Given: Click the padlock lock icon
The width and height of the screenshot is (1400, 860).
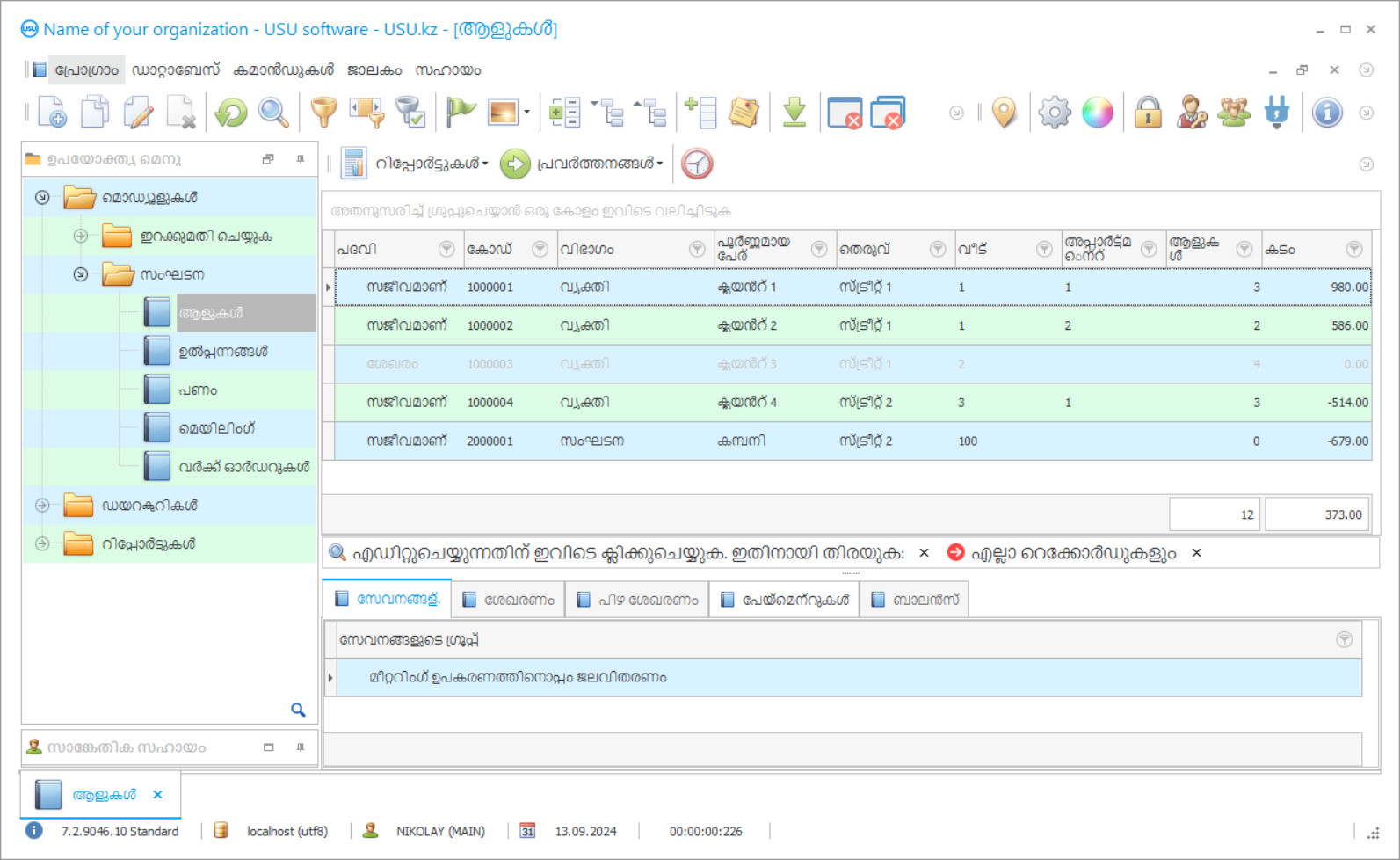Looking at the screenshot, I should 1147,113.
